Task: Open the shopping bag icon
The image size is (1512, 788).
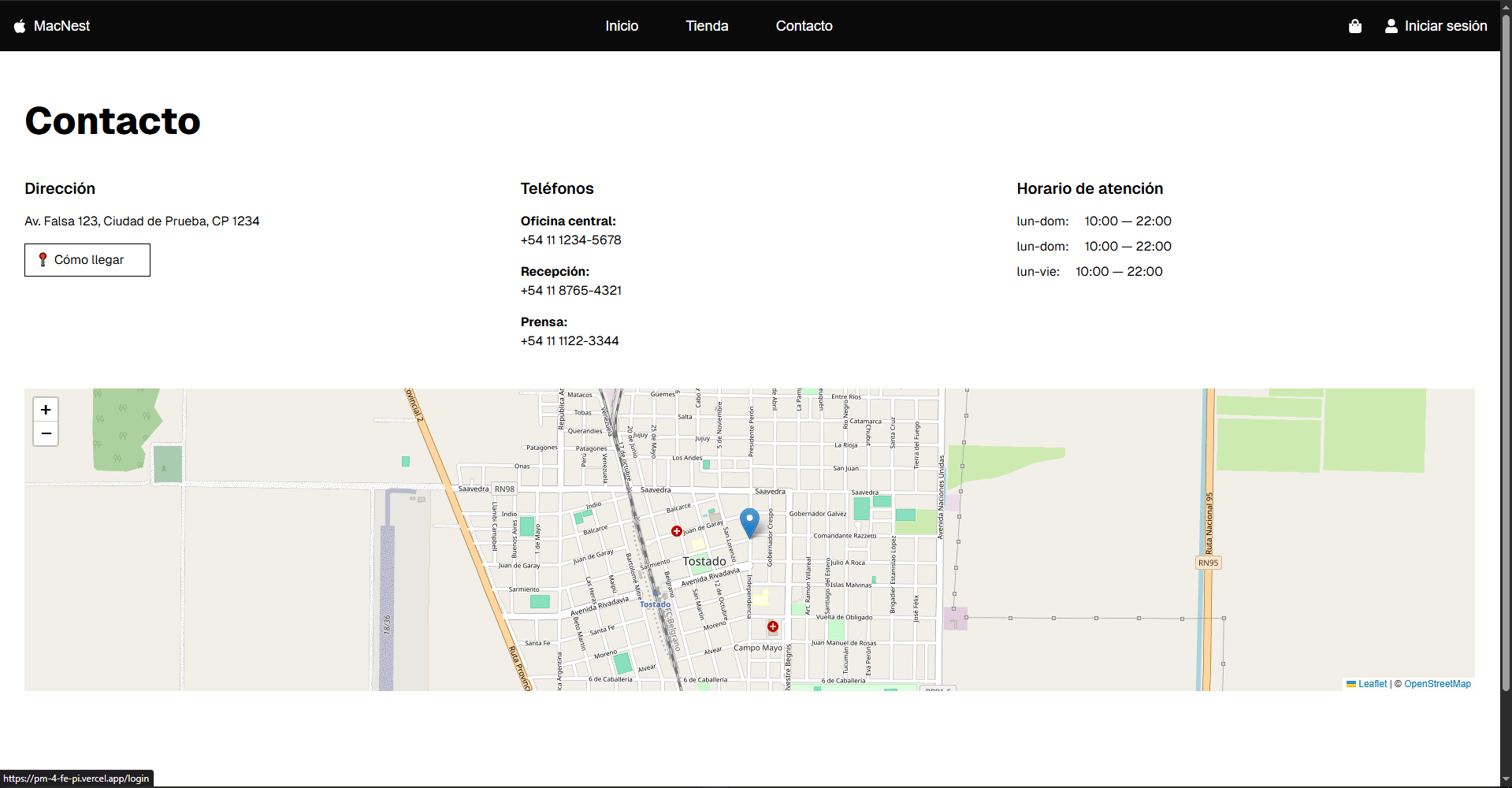Action: [1354, 25]
